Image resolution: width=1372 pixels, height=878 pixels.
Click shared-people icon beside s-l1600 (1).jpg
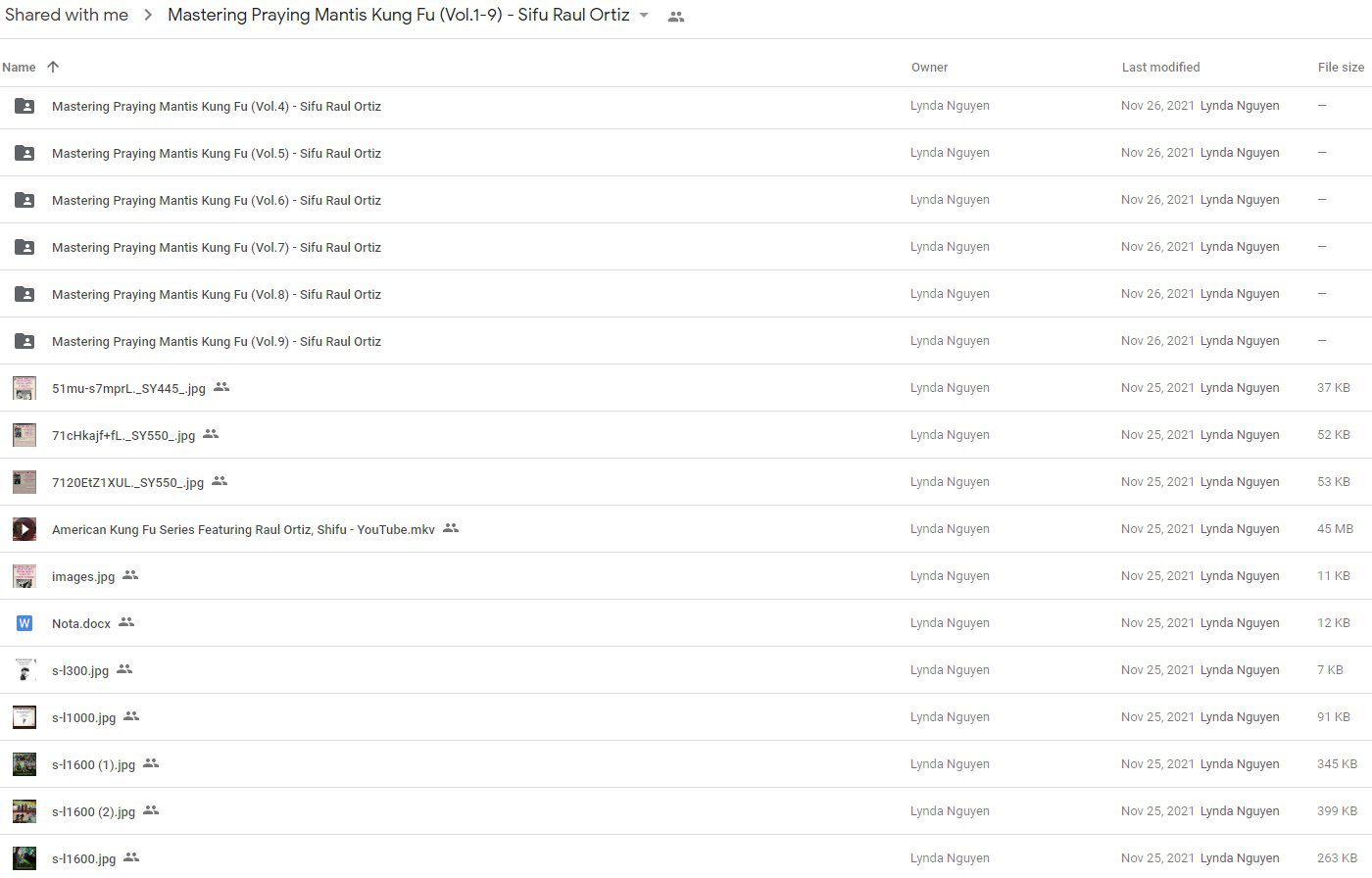(151, 763)
